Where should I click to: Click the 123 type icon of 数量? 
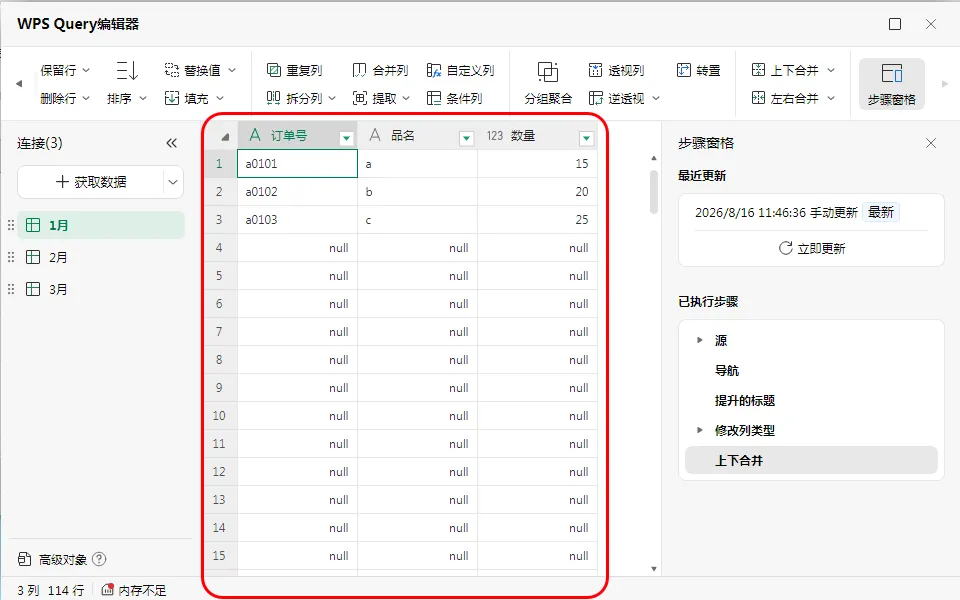point(495,136)
